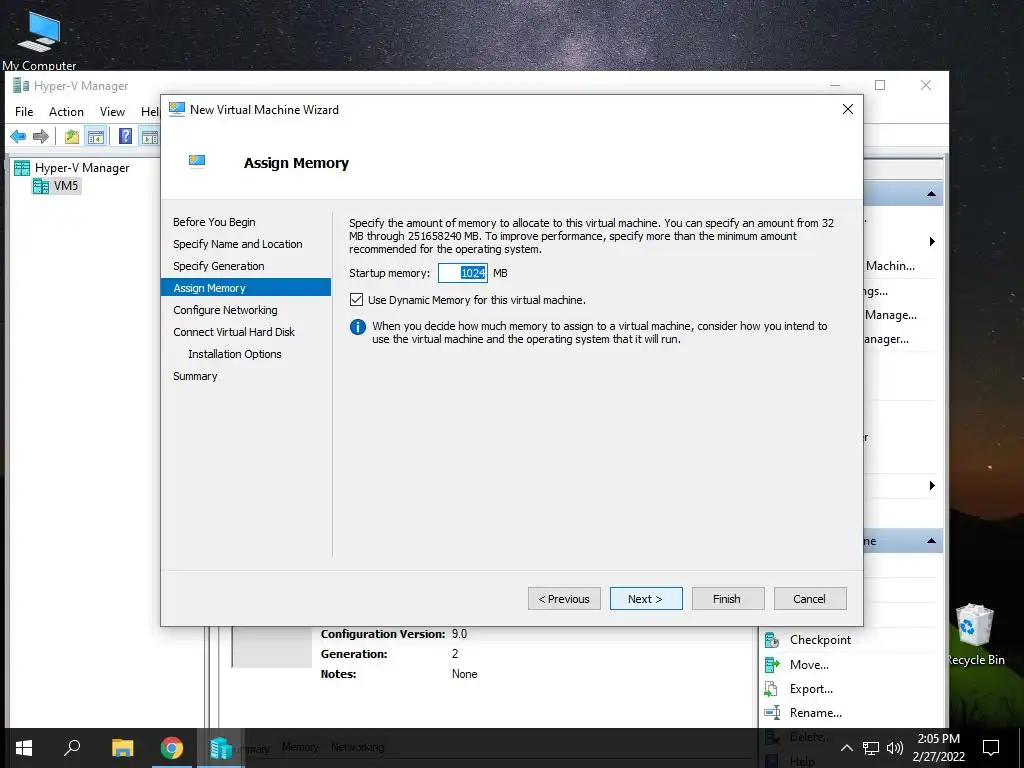Screen dimensions: 1024x768
Task: Open the File menu in Hyper-V Manager
Action: [24, 112]
